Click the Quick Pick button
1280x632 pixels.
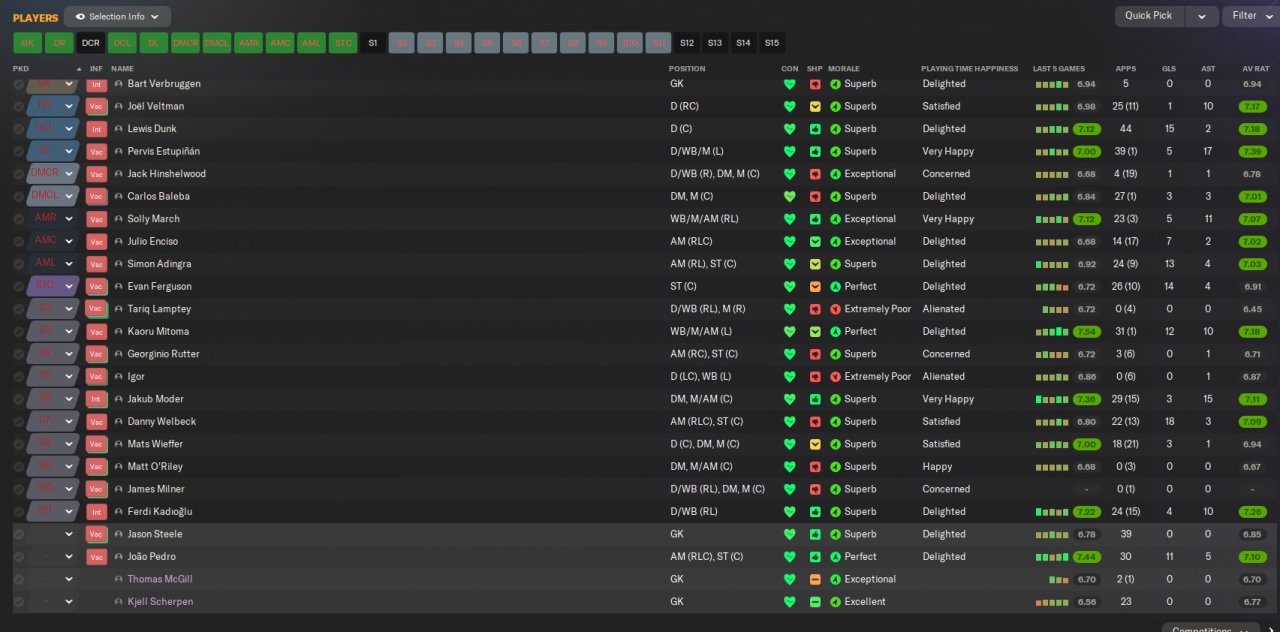(x=1149, y=16)
